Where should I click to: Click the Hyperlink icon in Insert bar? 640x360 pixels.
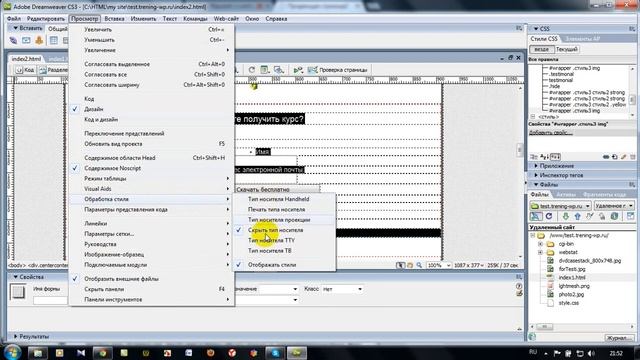13,40
